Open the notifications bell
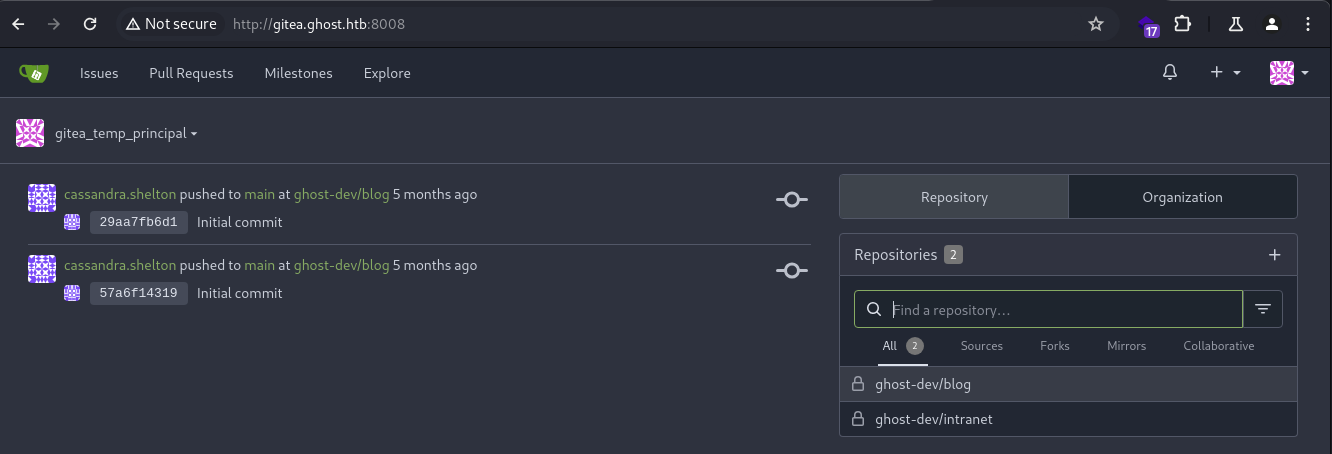Viewport: 1332px width, 454px height. (x=1170, y=73)
